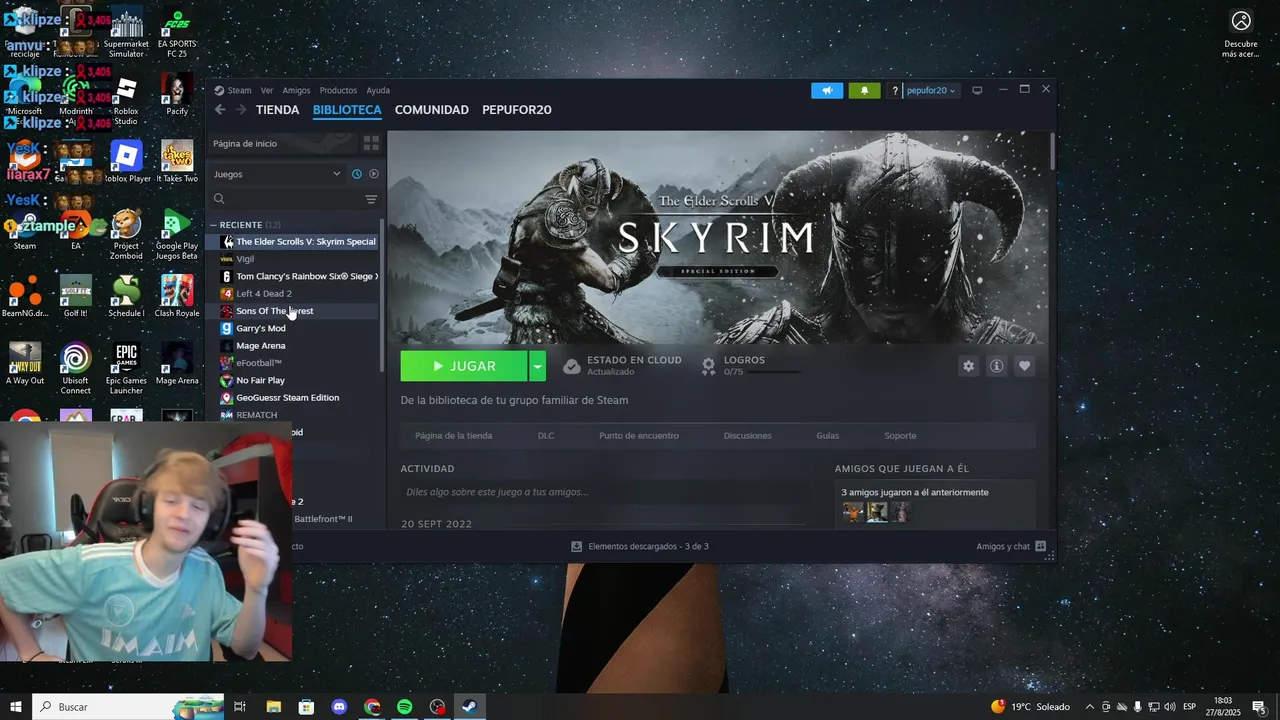Open Steam notifications bell
Viewport: 1280px width, 720px height.
pyautogui.click(x=865, y=90)
